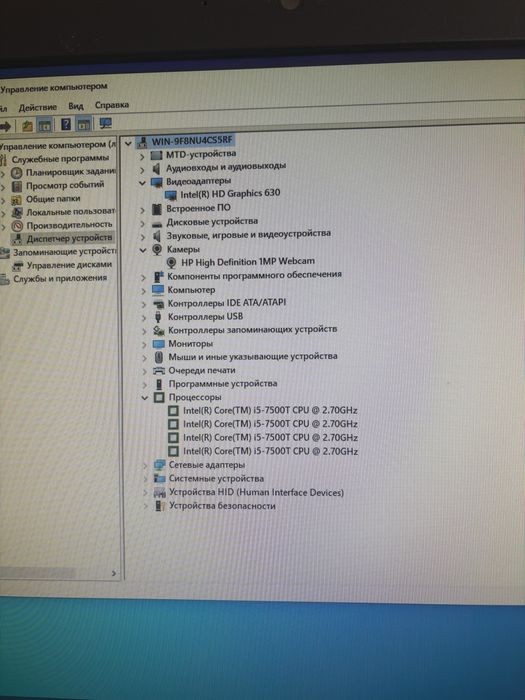Select the Intel(R) HD Graphics 630 adapter icon
The image size is (525, 700).
pos(171,195)
